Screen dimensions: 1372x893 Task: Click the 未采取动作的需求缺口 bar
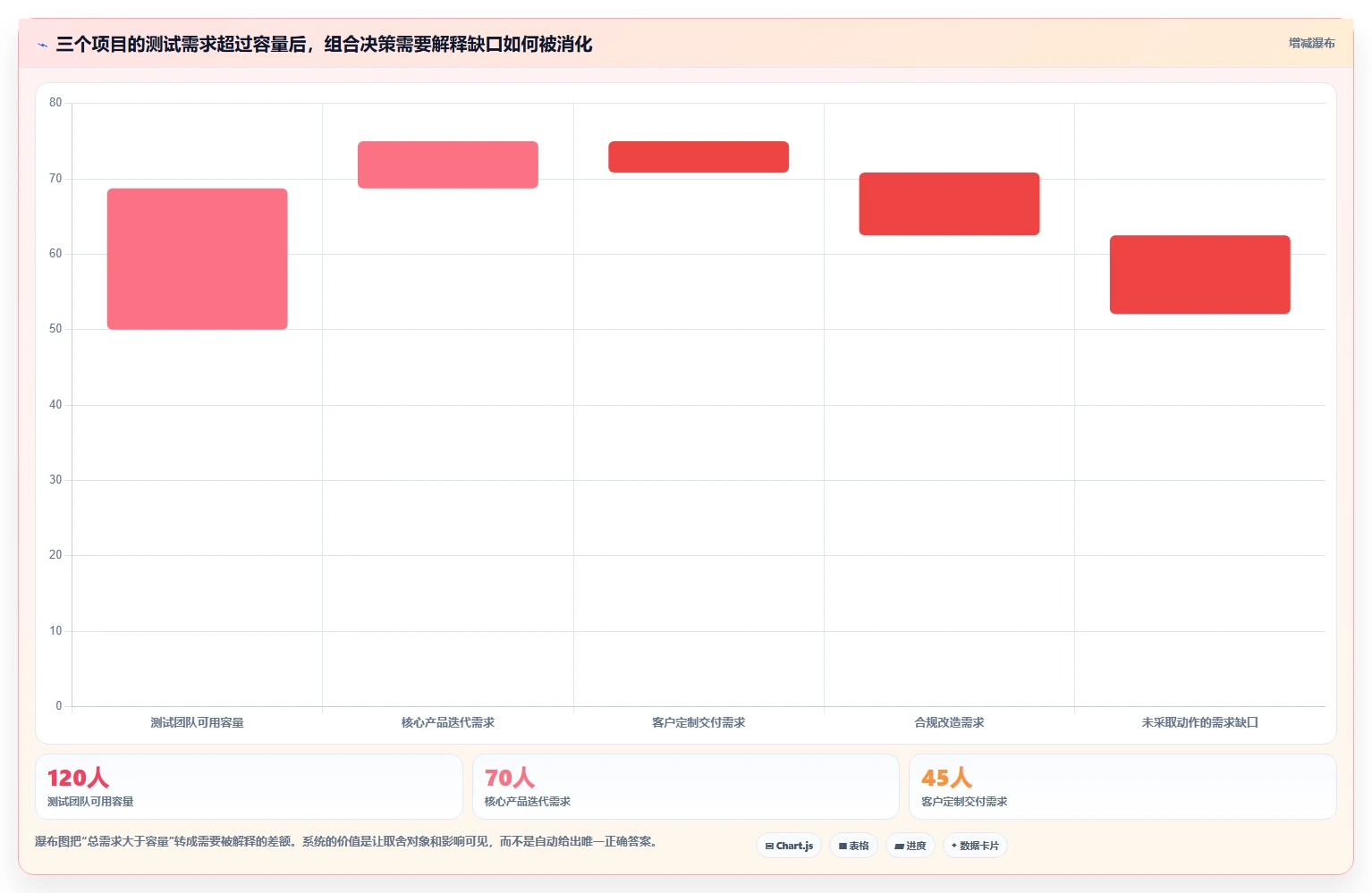pos(1200,274)
